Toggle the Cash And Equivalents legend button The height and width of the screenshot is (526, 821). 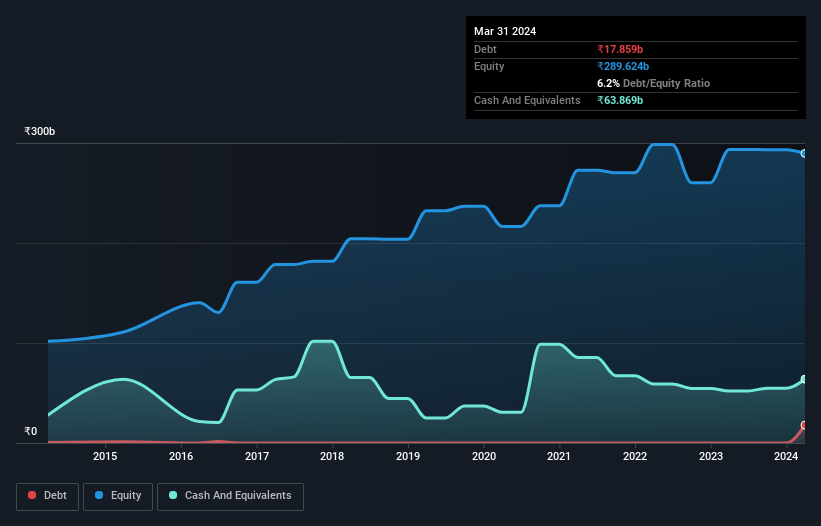tap(230, 496)
